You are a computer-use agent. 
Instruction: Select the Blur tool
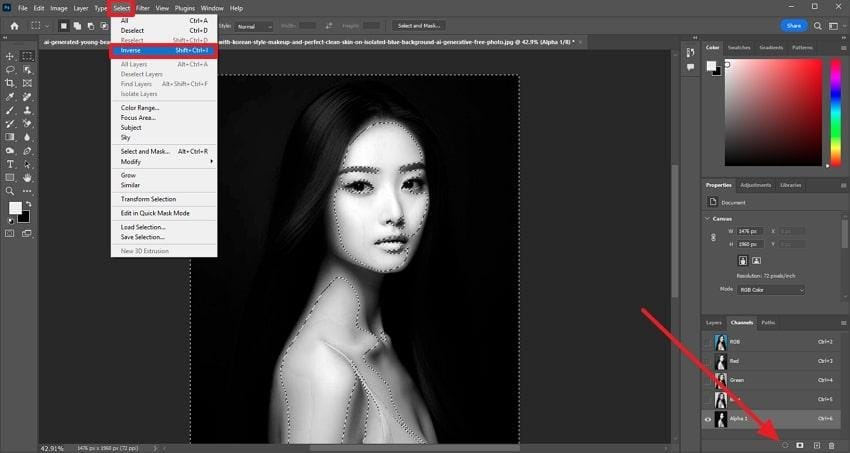(27, 137)
